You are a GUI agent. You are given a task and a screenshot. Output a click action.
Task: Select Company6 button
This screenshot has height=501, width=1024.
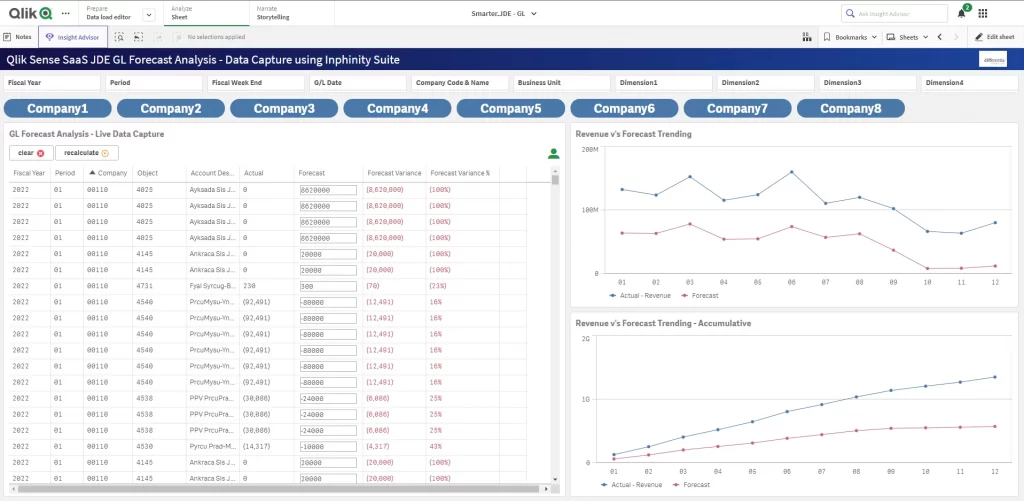624,108
